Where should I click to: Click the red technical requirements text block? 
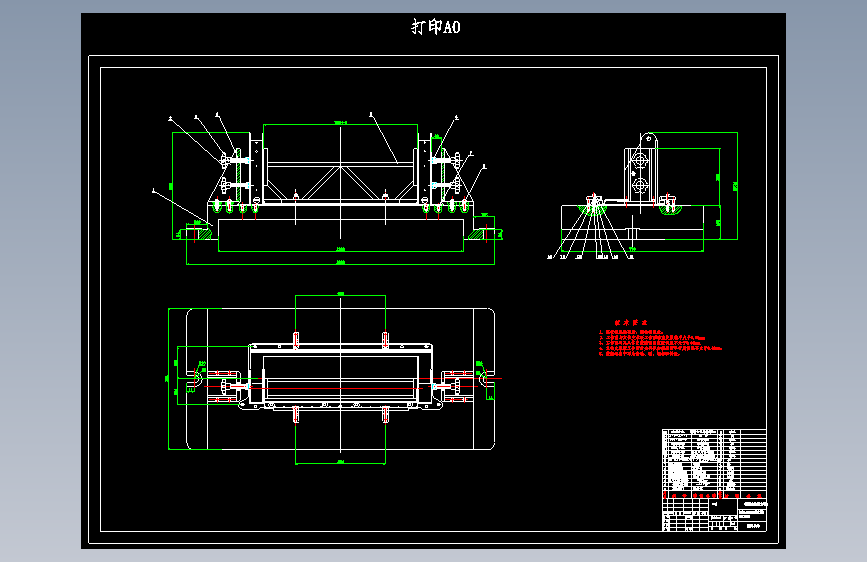[660, 338]
